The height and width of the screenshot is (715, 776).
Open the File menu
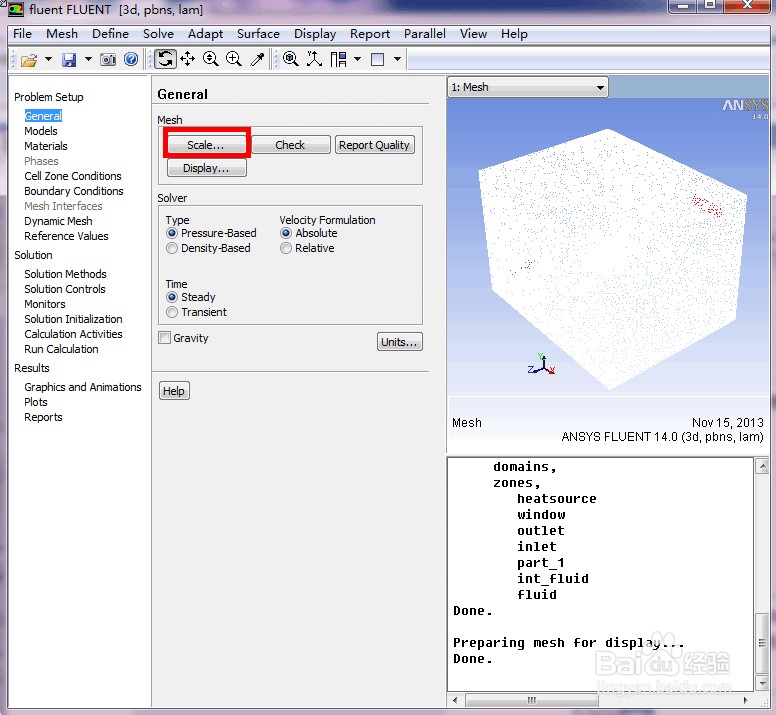(22, 34)
